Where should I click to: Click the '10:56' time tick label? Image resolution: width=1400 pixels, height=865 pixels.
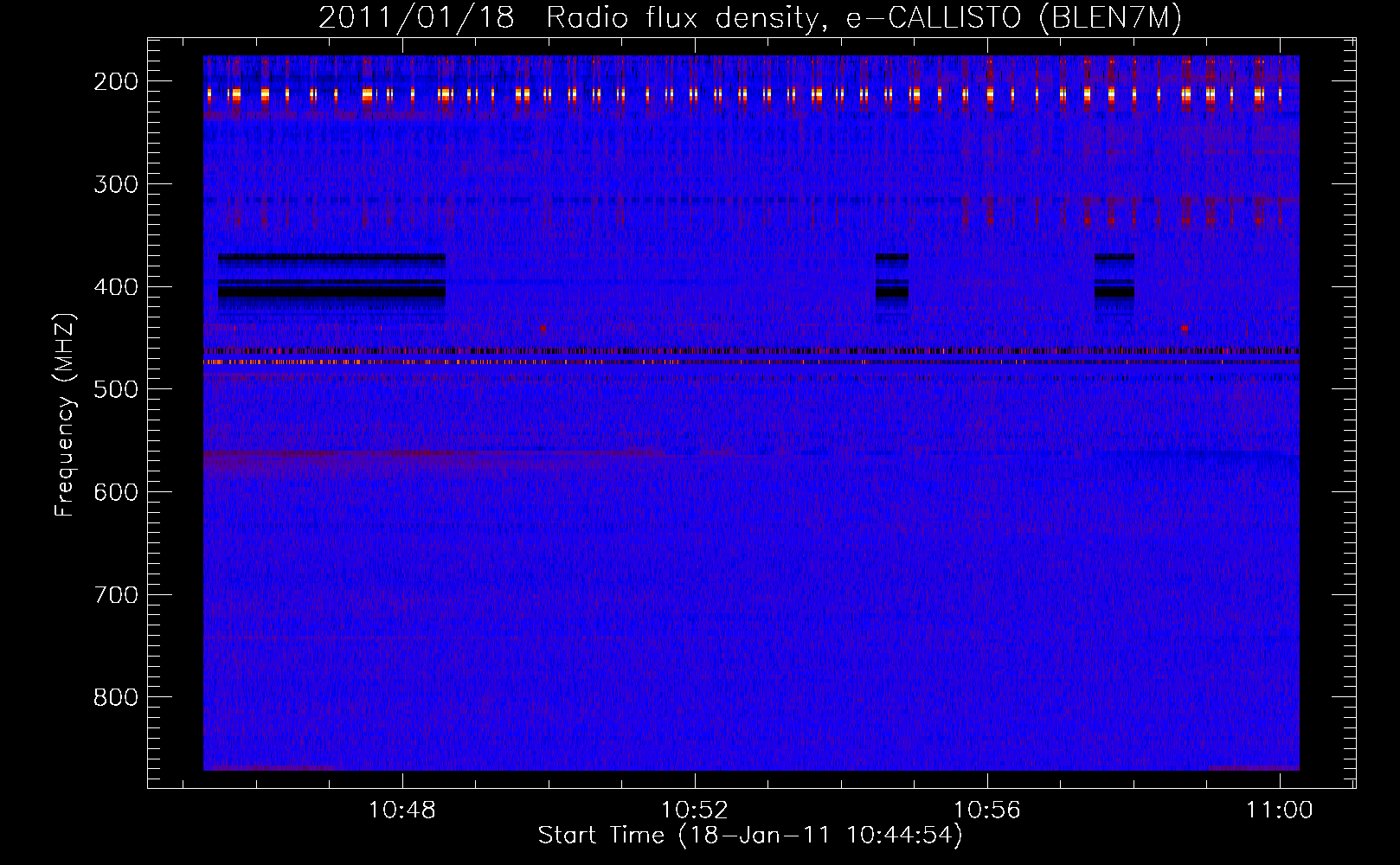click(x=987, y=811)
